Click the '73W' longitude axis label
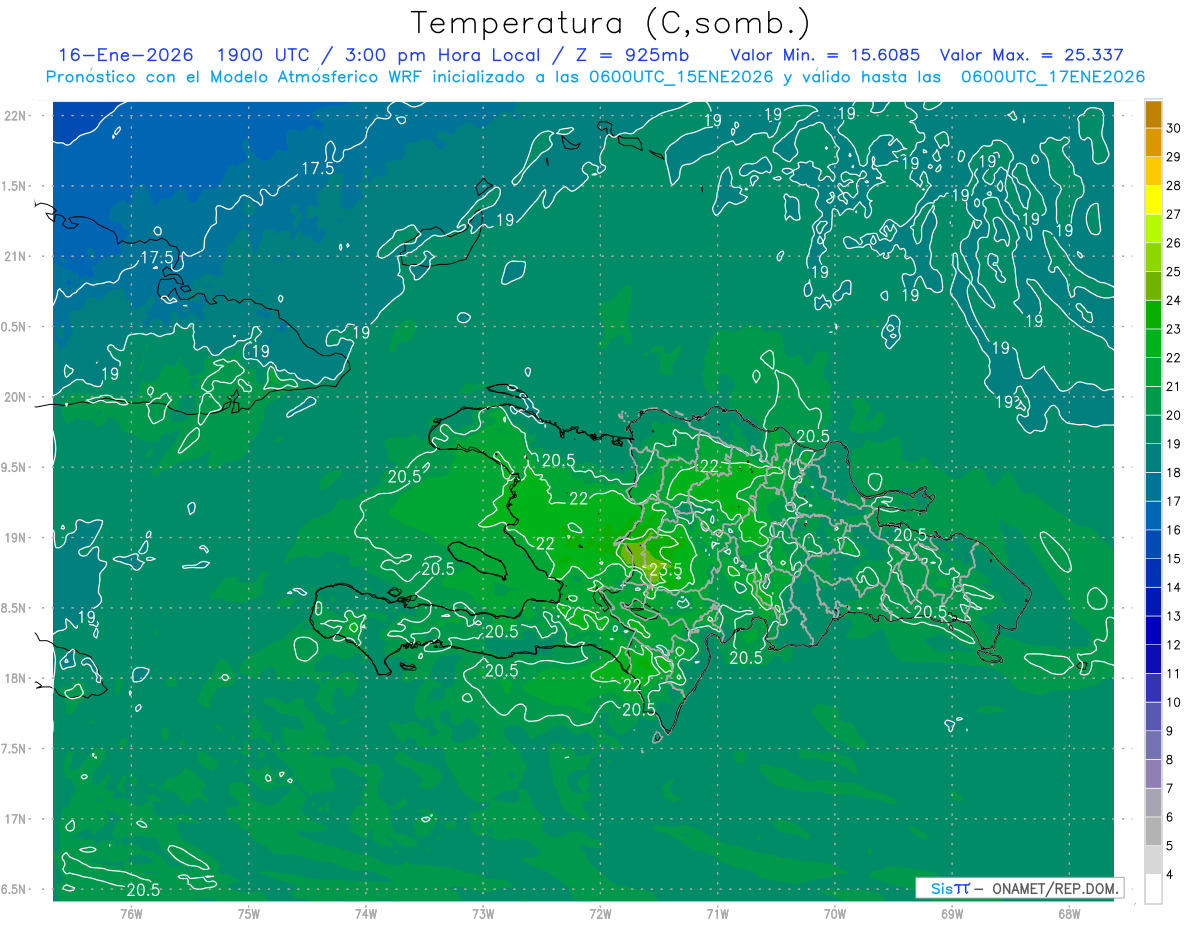This screenshot has height=927, width=1200. (483, 913)
